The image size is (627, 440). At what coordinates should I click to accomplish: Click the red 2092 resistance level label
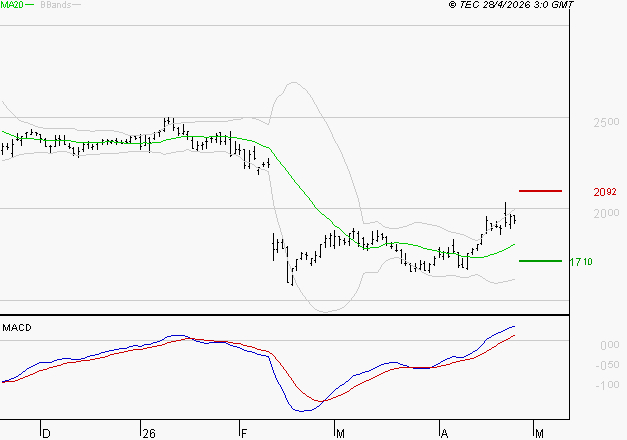click(605, 192)
